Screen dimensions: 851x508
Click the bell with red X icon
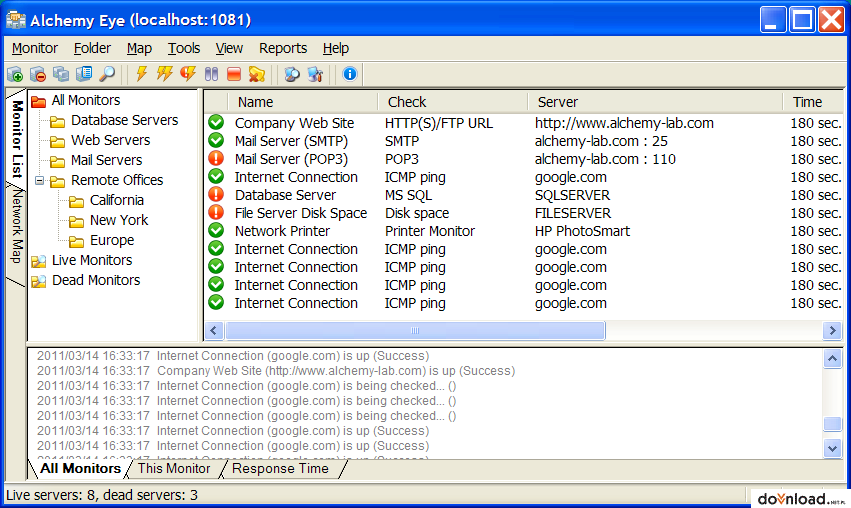pyautogui.click(x=257, y=74)
